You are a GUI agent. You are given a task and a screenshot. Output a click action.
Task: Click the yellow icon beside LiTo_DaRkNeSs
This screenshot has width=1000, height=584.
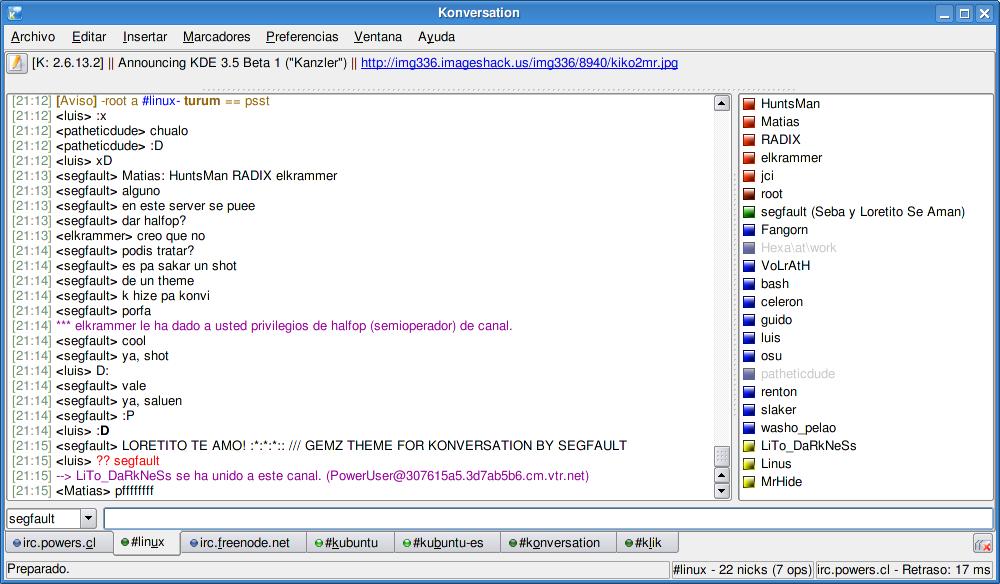(749, 446)
